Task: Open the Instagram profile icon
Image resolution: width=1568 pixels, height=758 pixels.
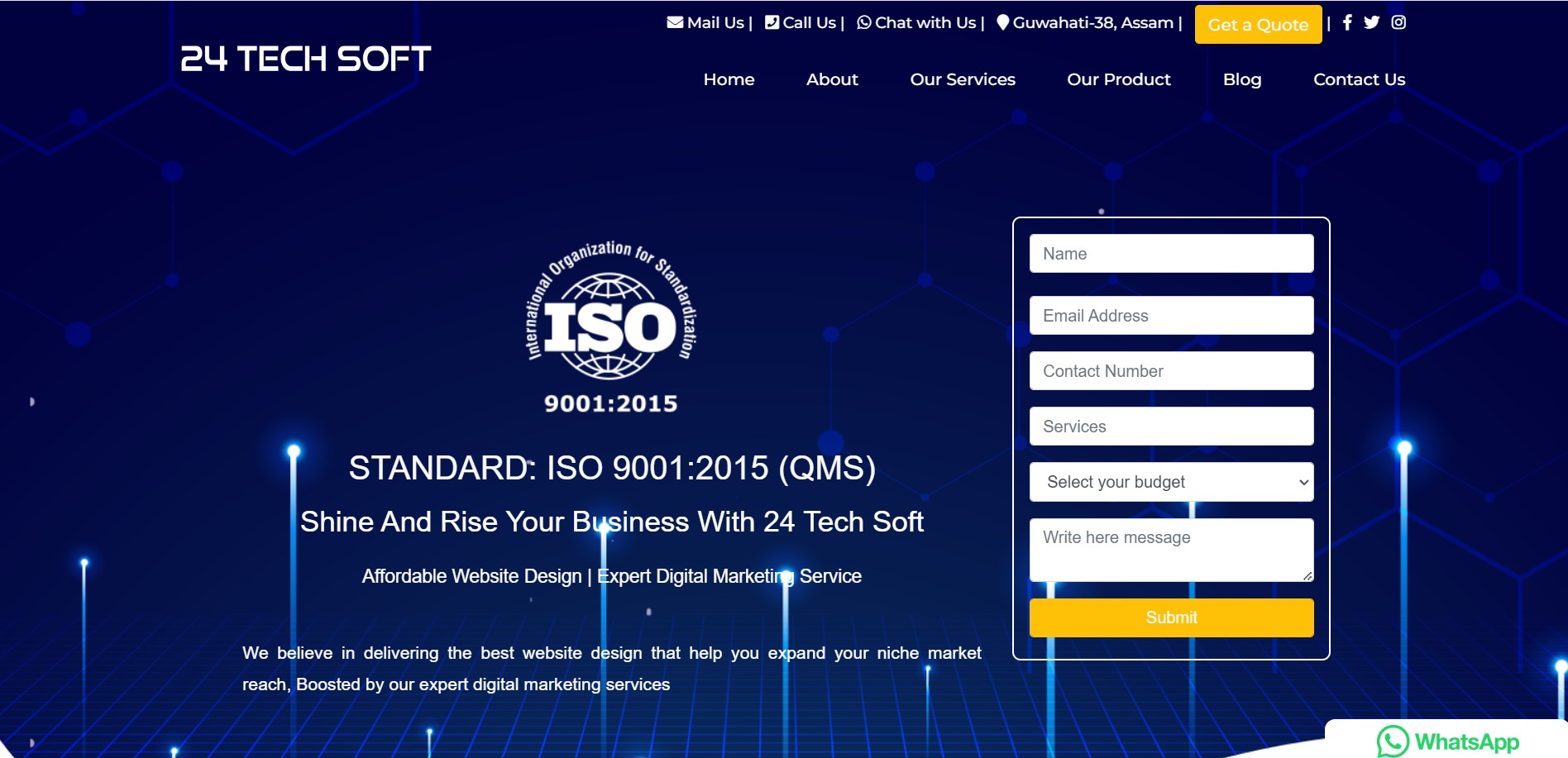Action: click(1398, 22)
